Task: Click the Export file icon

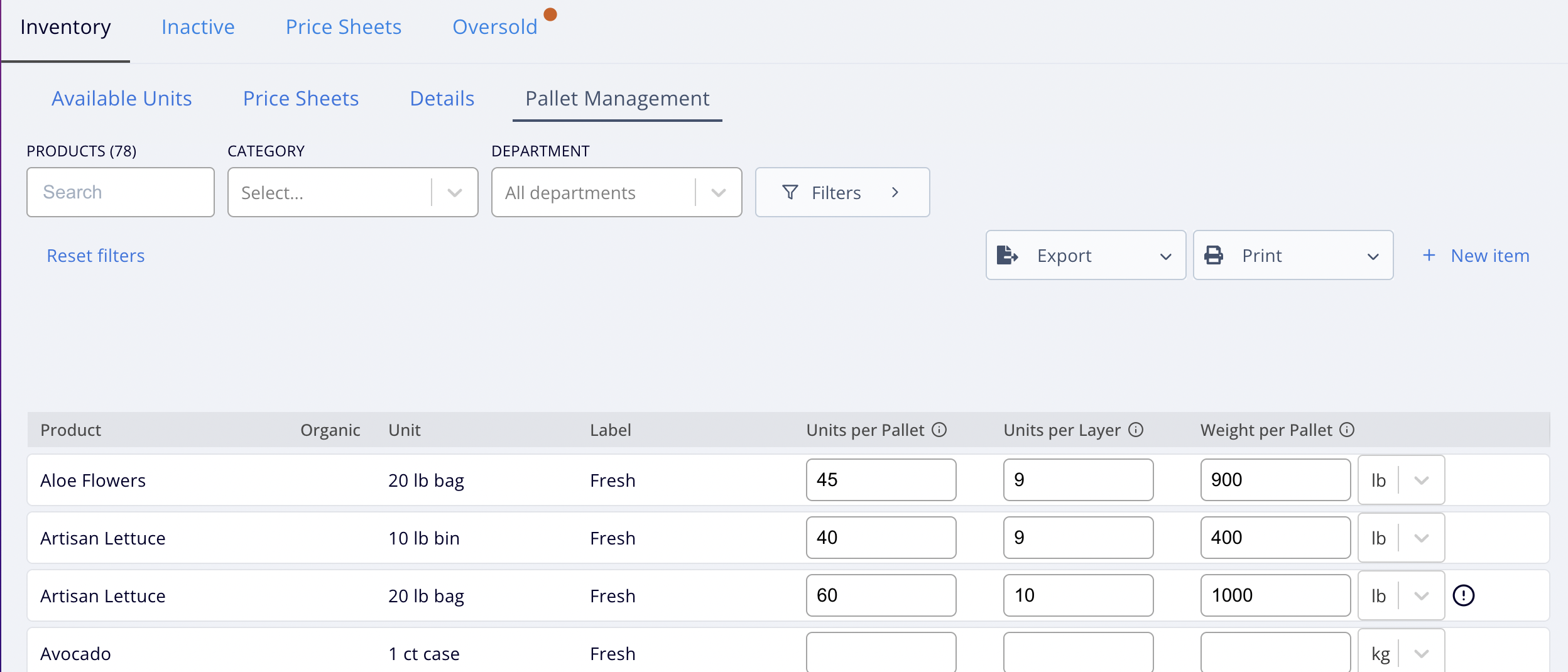Action: (1008, 255)
